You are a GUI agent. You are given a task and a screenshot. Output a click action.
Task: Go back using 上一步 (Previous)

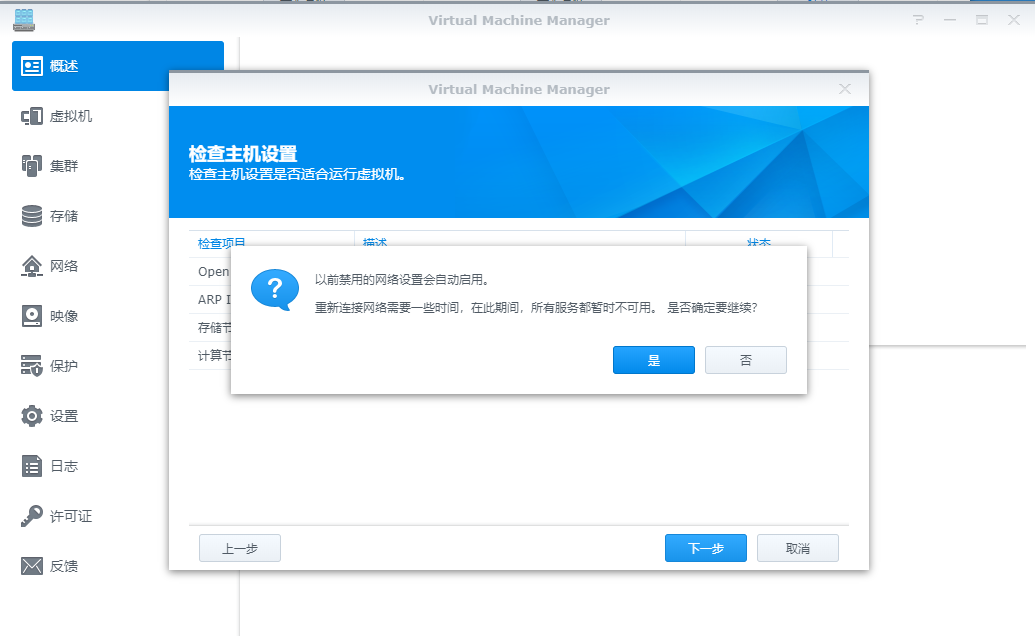click(239, 547)
